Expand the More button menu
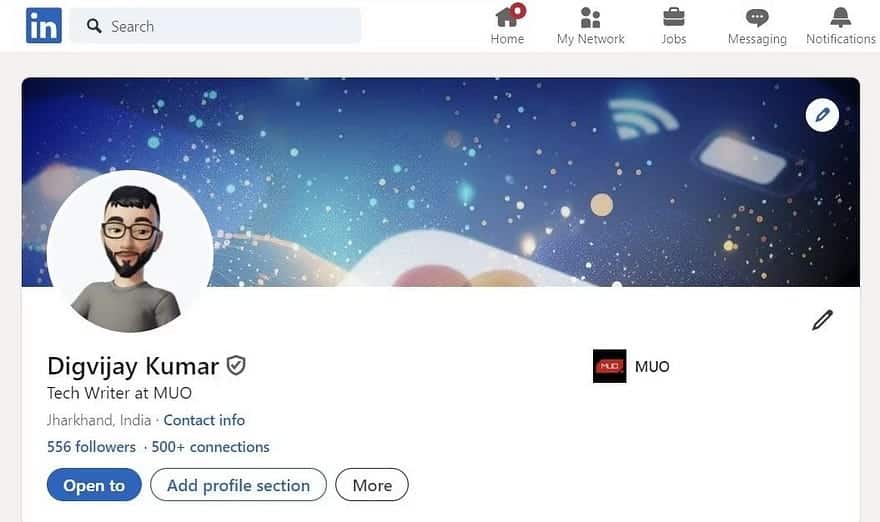 pos(372,485)
